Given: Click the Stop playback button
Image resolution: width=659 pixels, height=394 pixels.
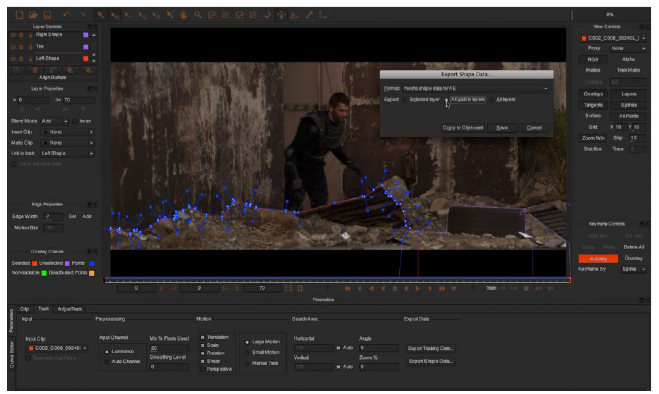Looking at the screenshot, I should click(x=395, y=288).
